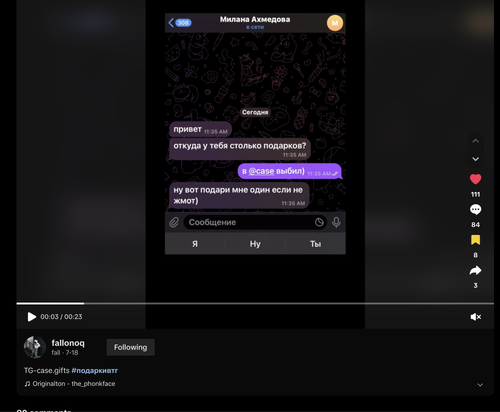
Task: Tap the clock scheduling icon in input
Action: pos(319,222)
